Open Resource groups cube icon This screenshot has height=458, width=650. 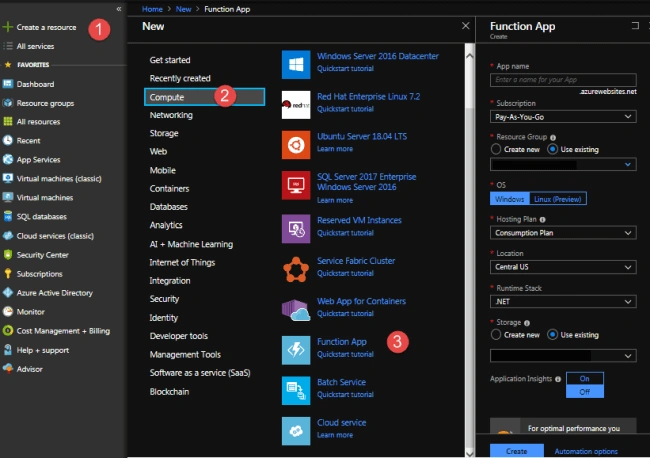(x=7, y=103)
